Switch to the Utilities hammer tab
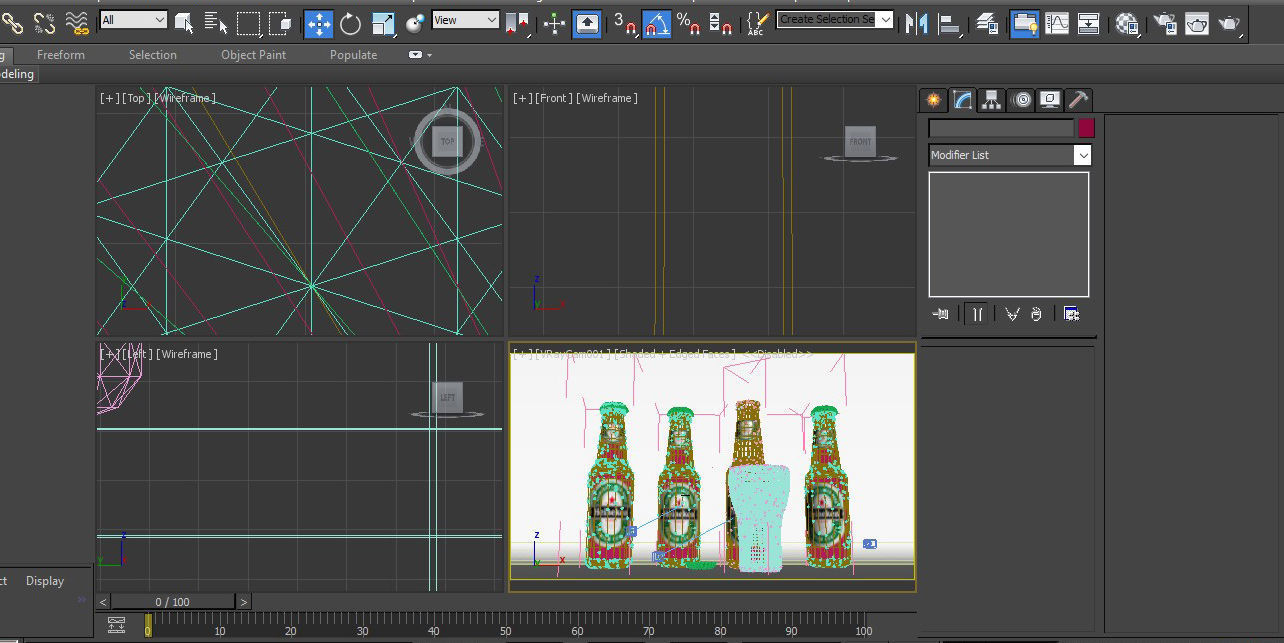The image size is (1284, 643). pyautogui.click(x=1078, y=99)
